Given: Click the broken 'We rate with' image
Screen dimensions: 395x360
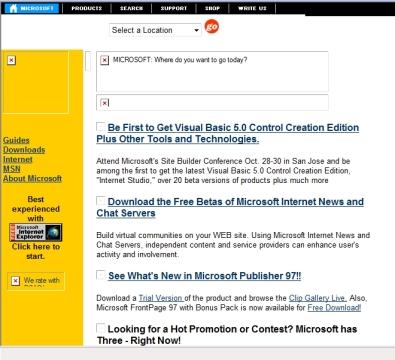Looking at the screenshot, I should coord(36,281).
